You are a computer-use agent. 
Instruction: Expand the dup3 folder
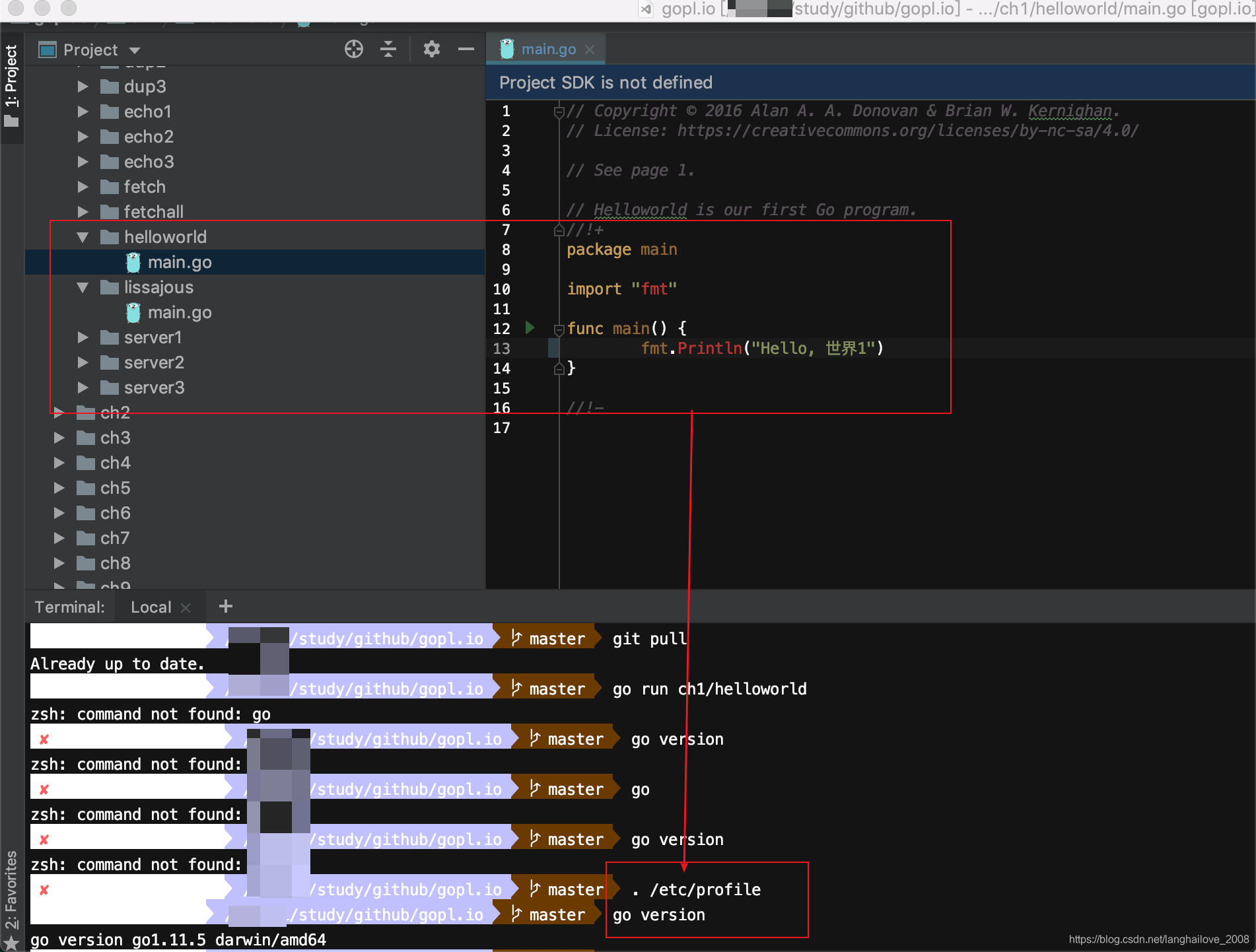click(x=83, y=86)
